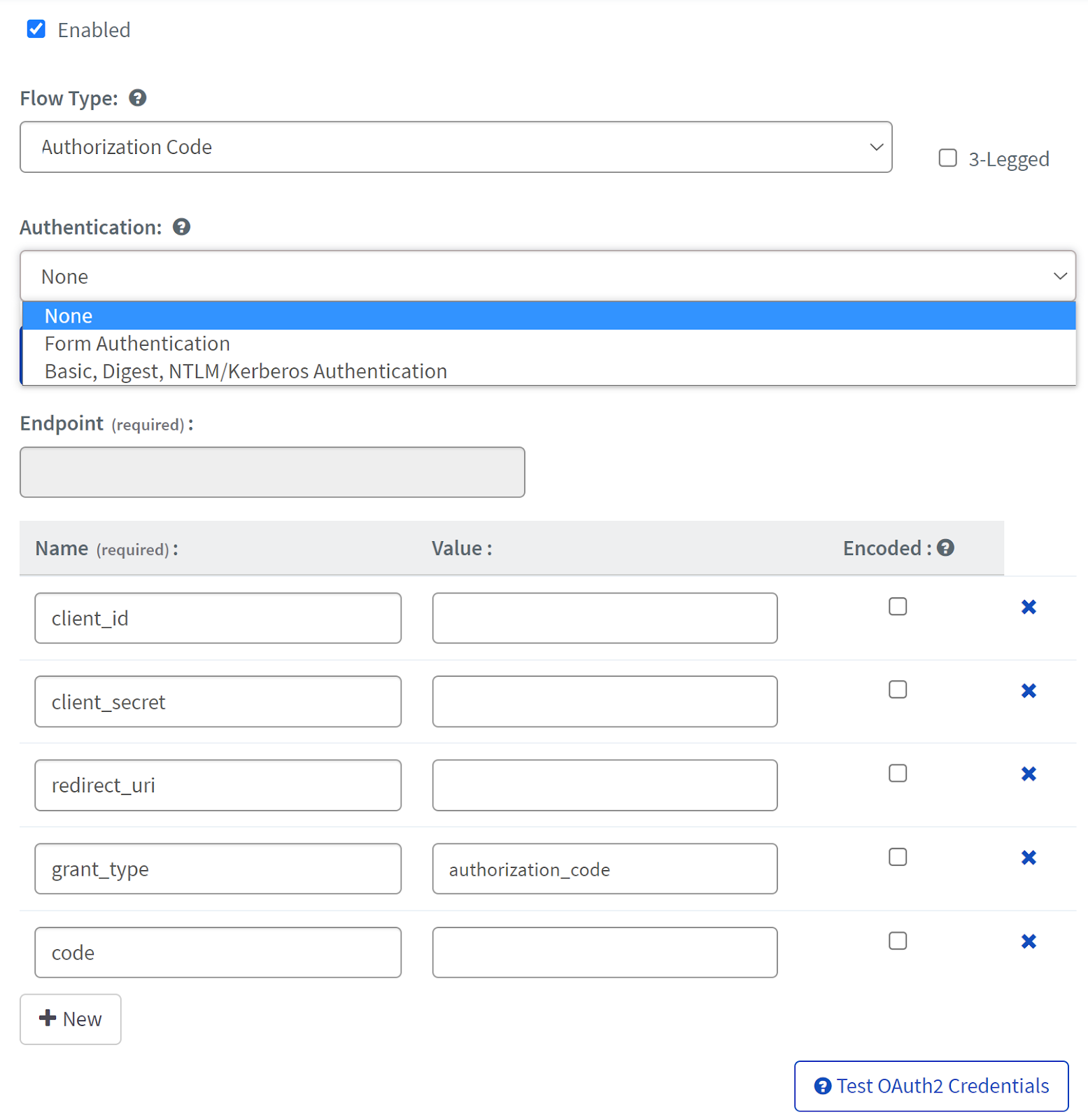Add a new parameter with New button

[x=71, y=1019]
